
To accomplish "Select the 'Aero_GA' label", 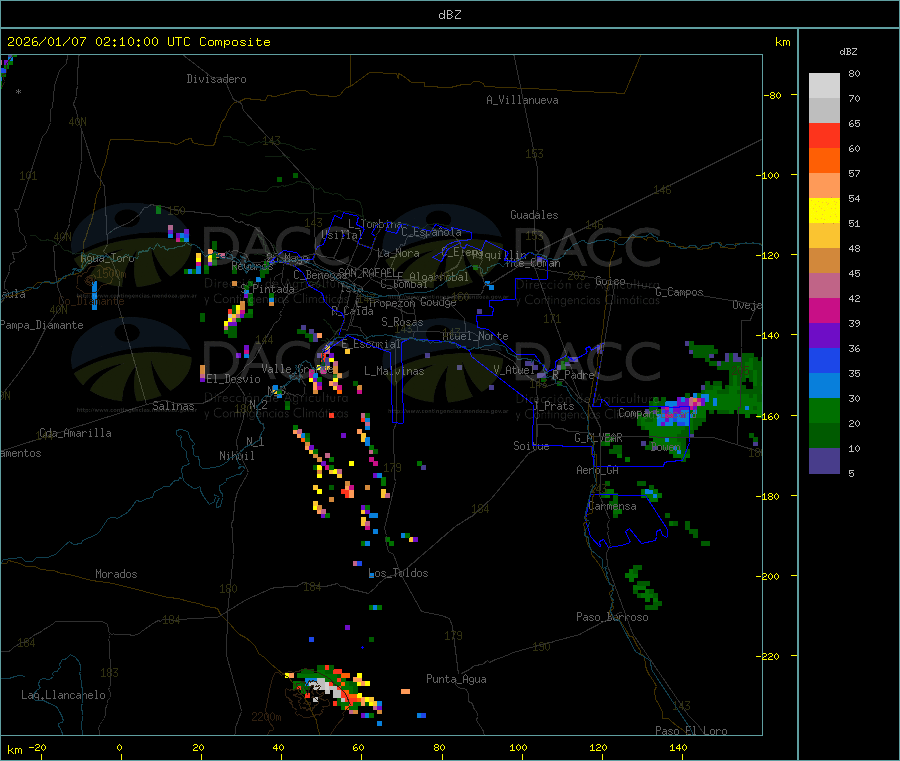I will 598,470.
